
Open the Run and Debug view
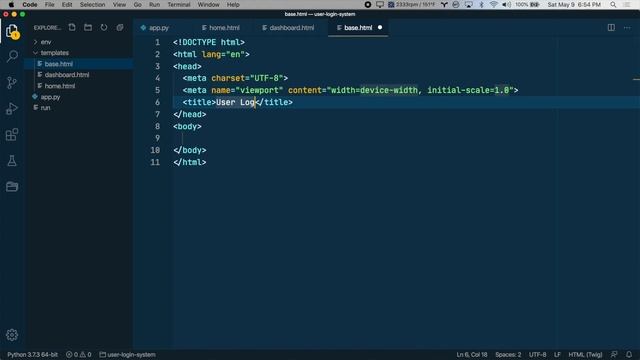click(12, 109)
